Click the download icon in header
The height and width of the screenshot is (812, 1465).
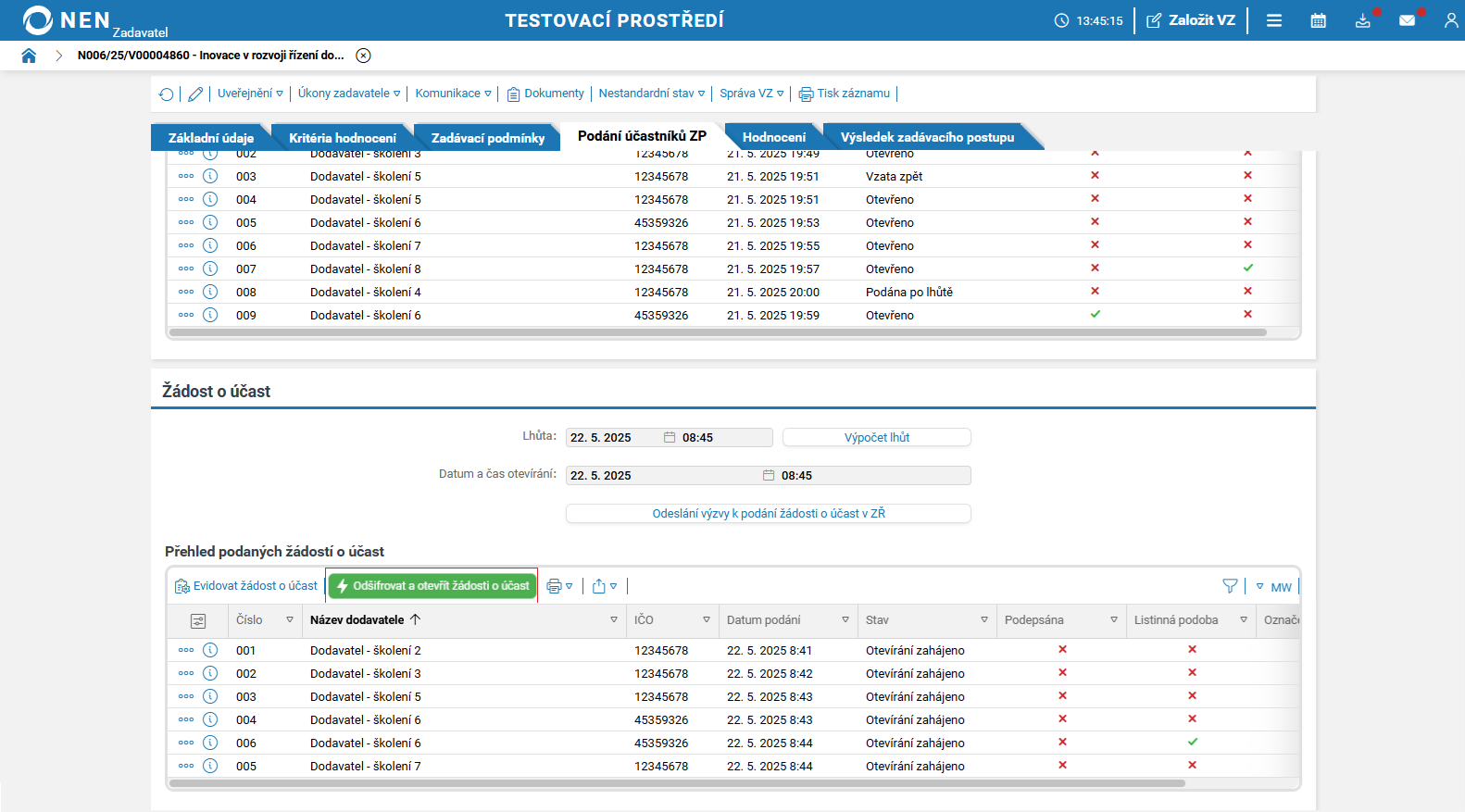click(x=1362, y=20)
